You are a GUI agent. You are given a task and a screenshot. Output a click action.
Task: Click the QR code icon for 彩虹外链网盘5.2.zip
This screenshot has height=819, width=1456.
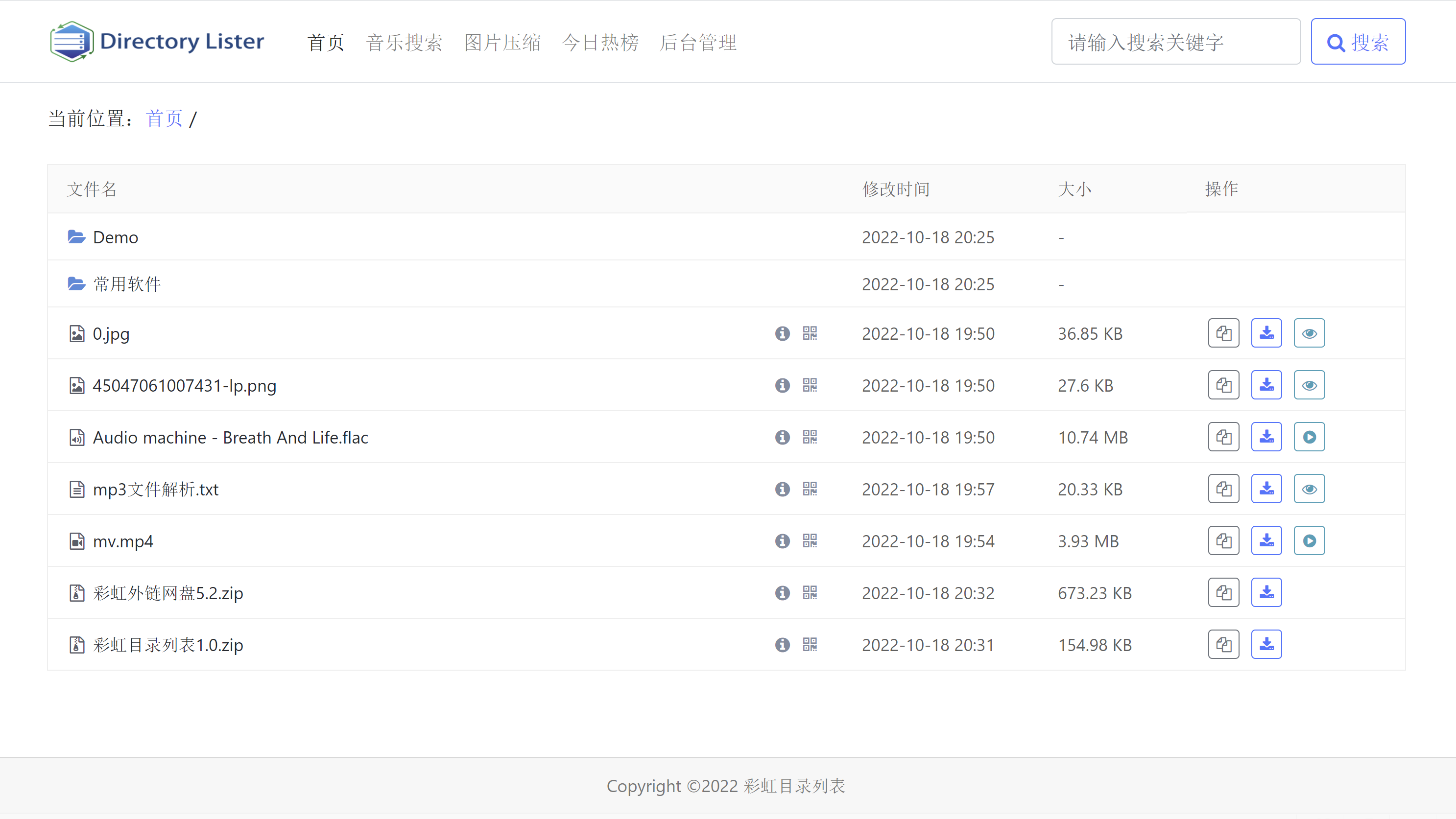(809, 593)
